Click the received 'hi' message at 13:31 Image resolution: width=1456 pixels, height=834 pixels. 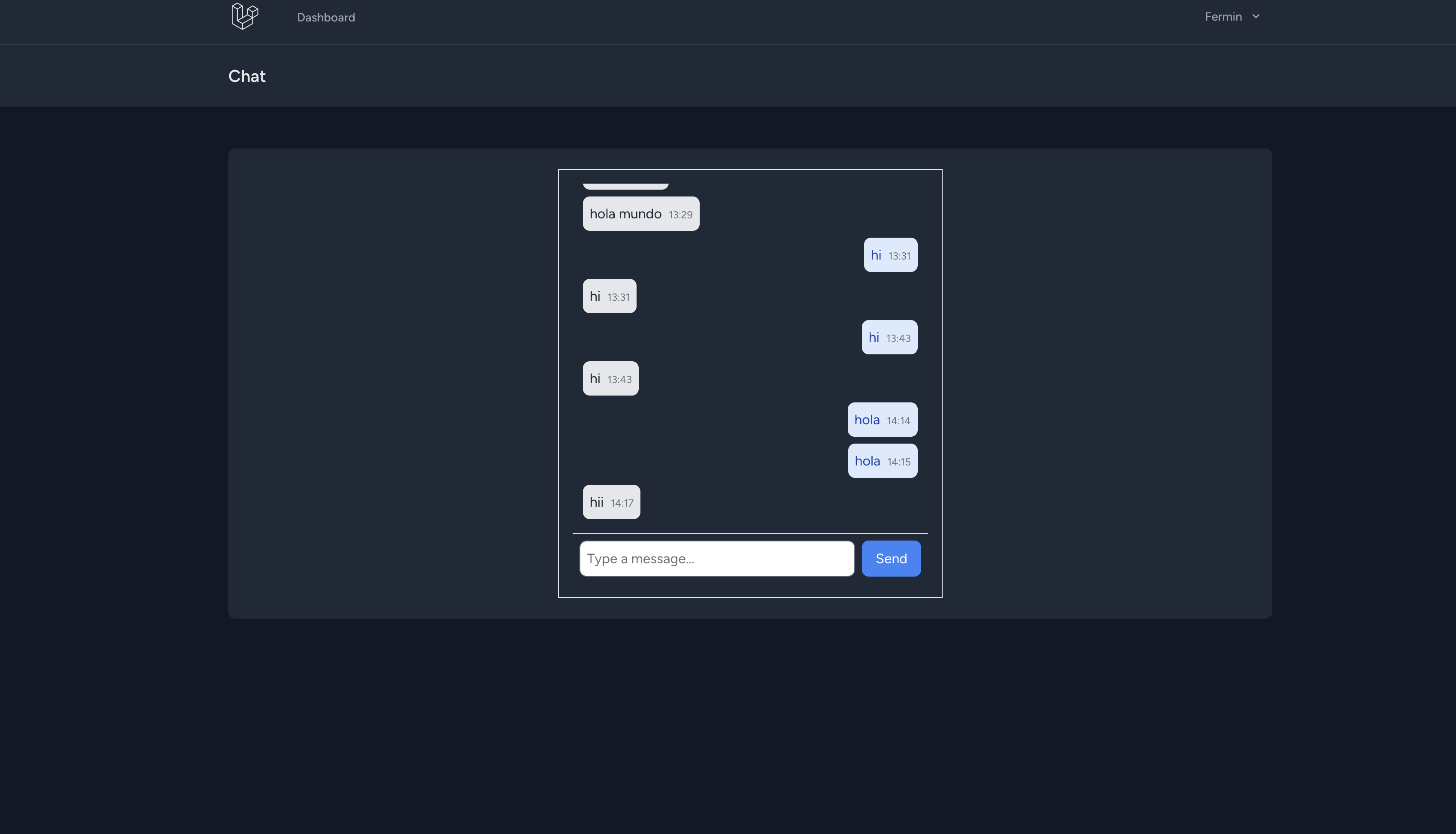(609, 296)
